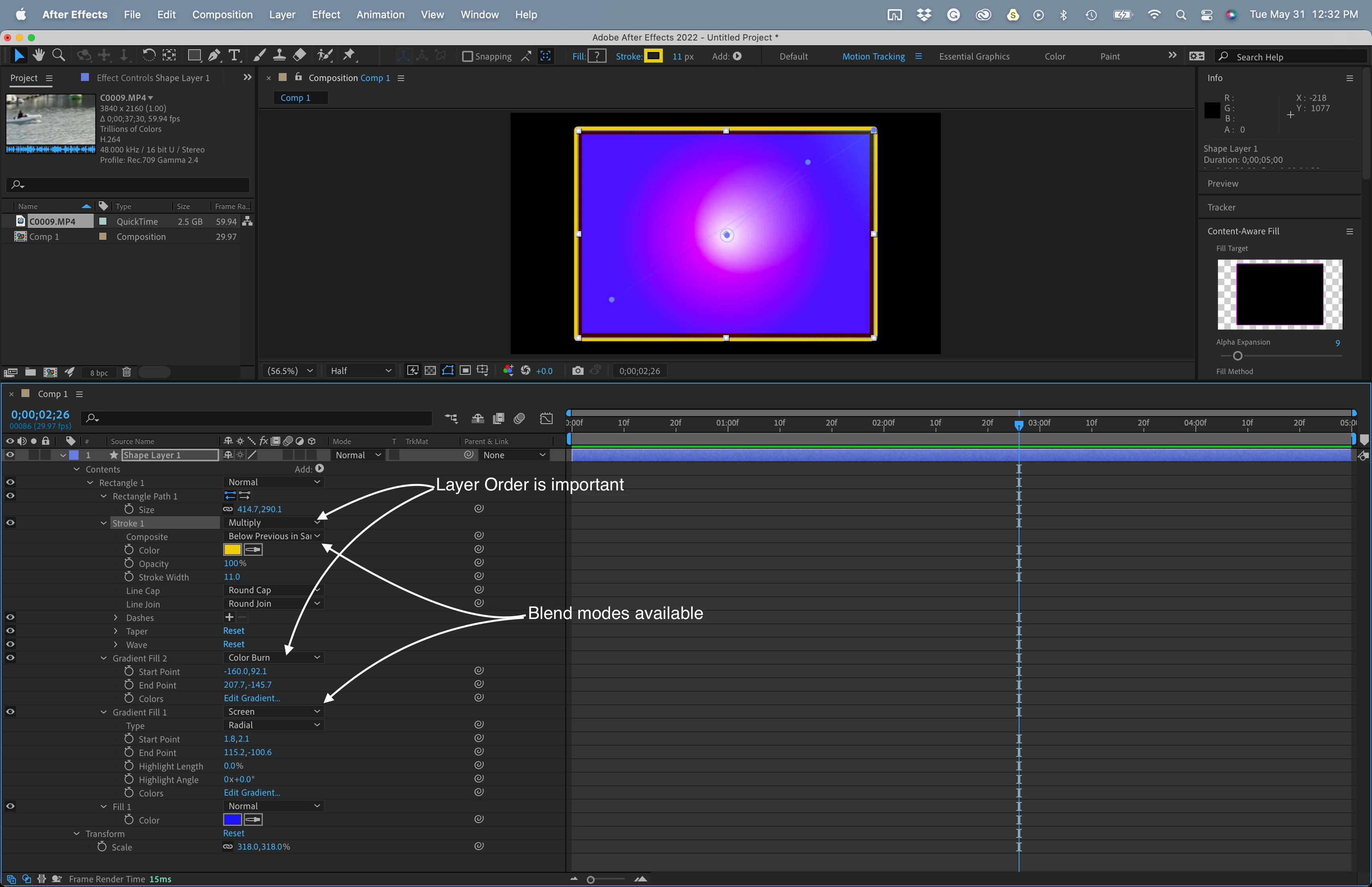Select the Puppet Pin tool
Viewport: 1372px width, 887px height.
coord(349,55)
